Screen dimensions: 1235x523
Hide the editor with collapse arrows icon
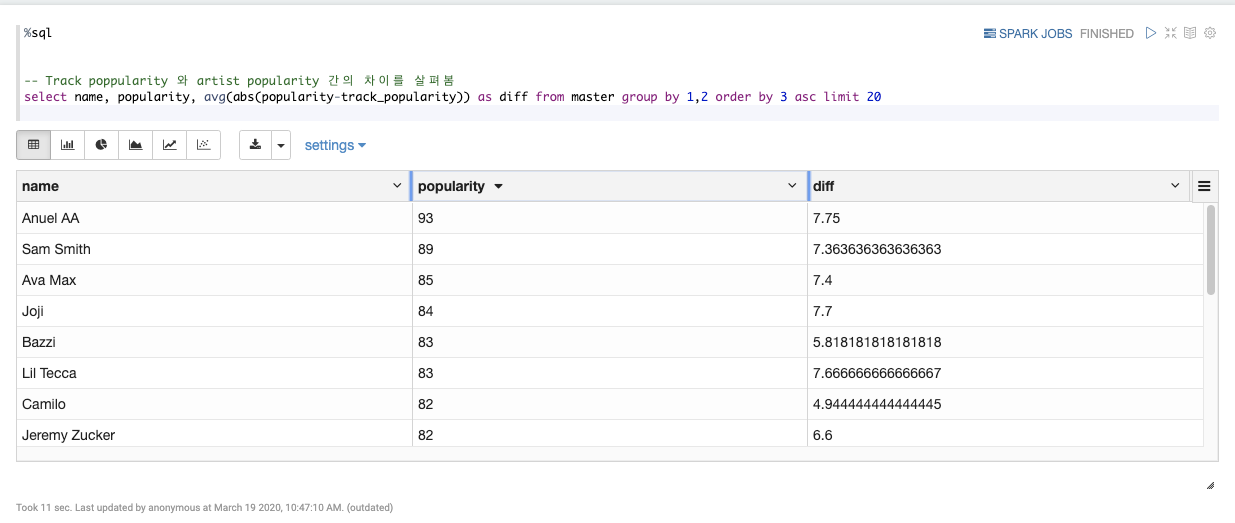1171,33
